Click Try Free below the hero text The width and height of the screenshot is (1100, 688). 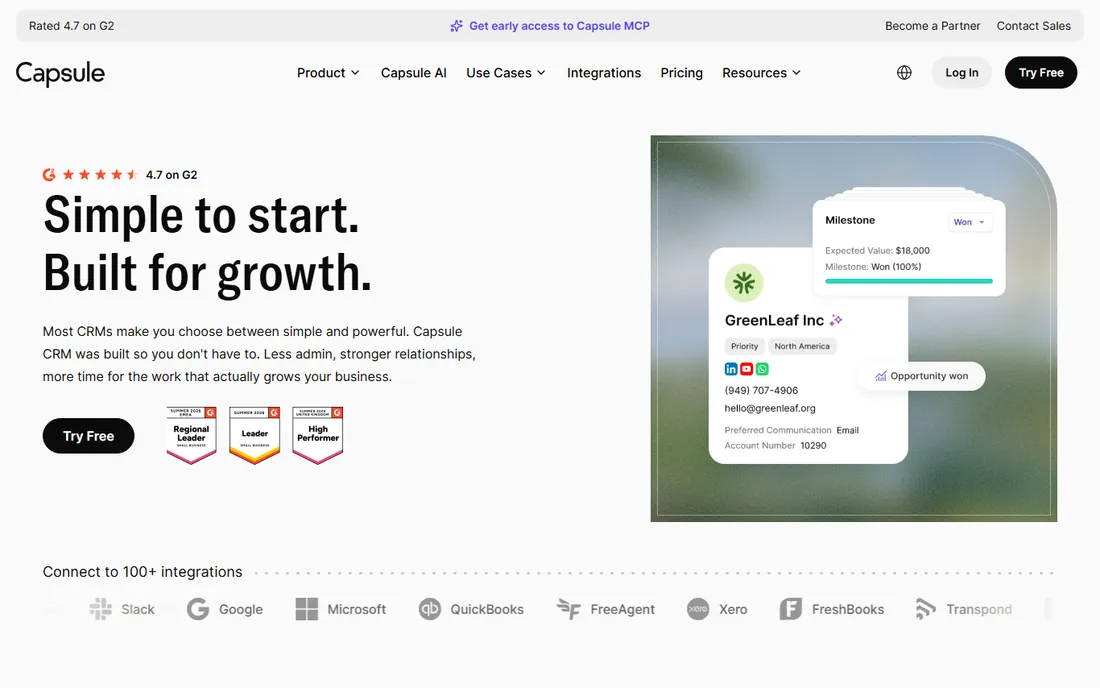88,436
